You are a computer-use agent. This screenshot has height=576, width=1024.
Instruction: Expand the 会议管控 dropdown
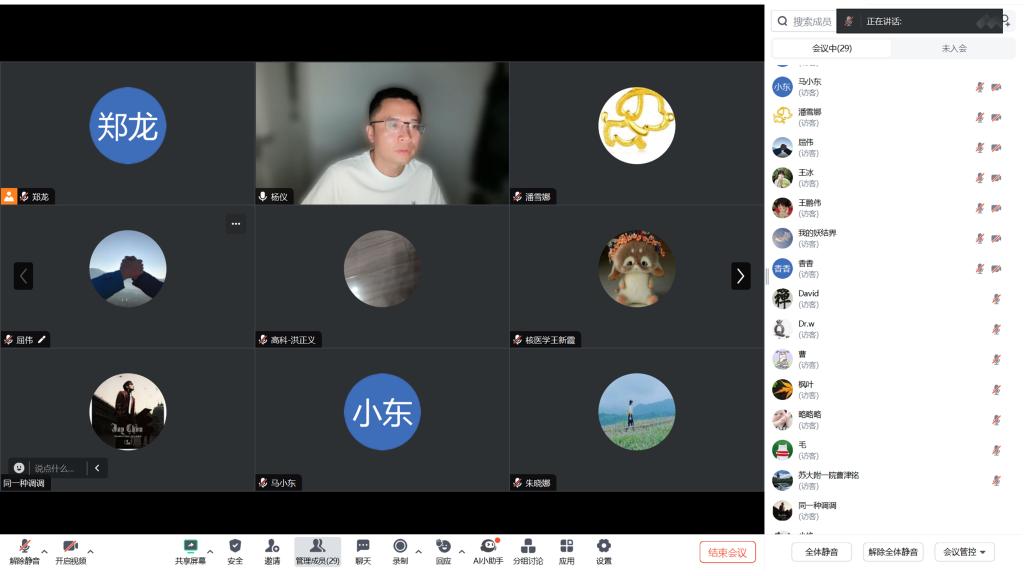pyautogui.click(x=964, y=552)
